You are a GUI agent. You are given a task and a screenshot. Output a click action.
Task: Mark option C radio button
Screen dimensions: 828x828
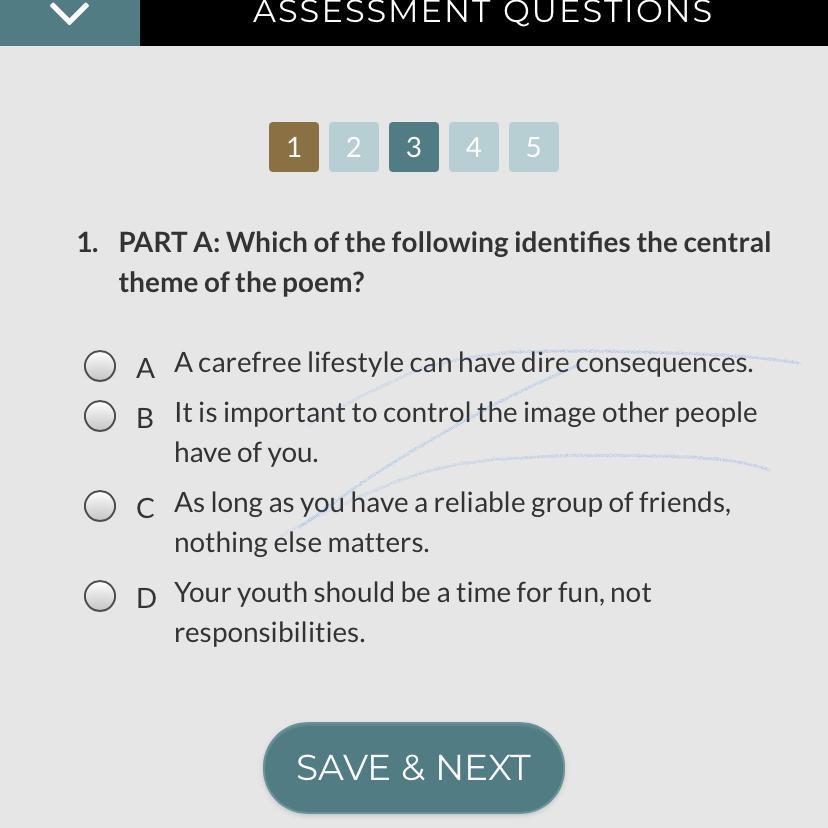tap(100, 506)
